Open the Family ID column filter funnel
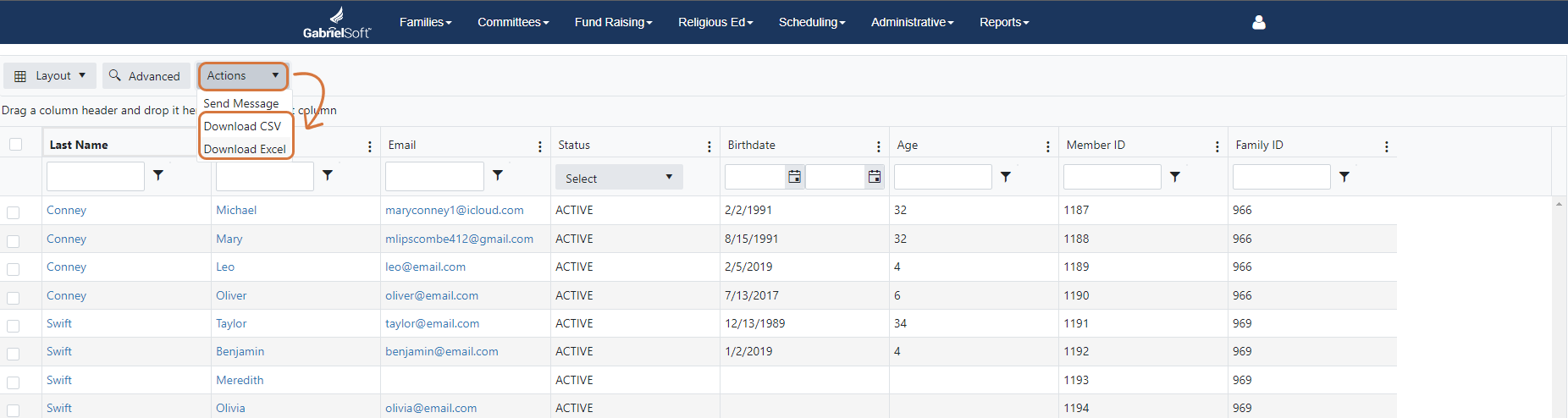Screen dimensions: 1568x418 tap(1344, 177)
